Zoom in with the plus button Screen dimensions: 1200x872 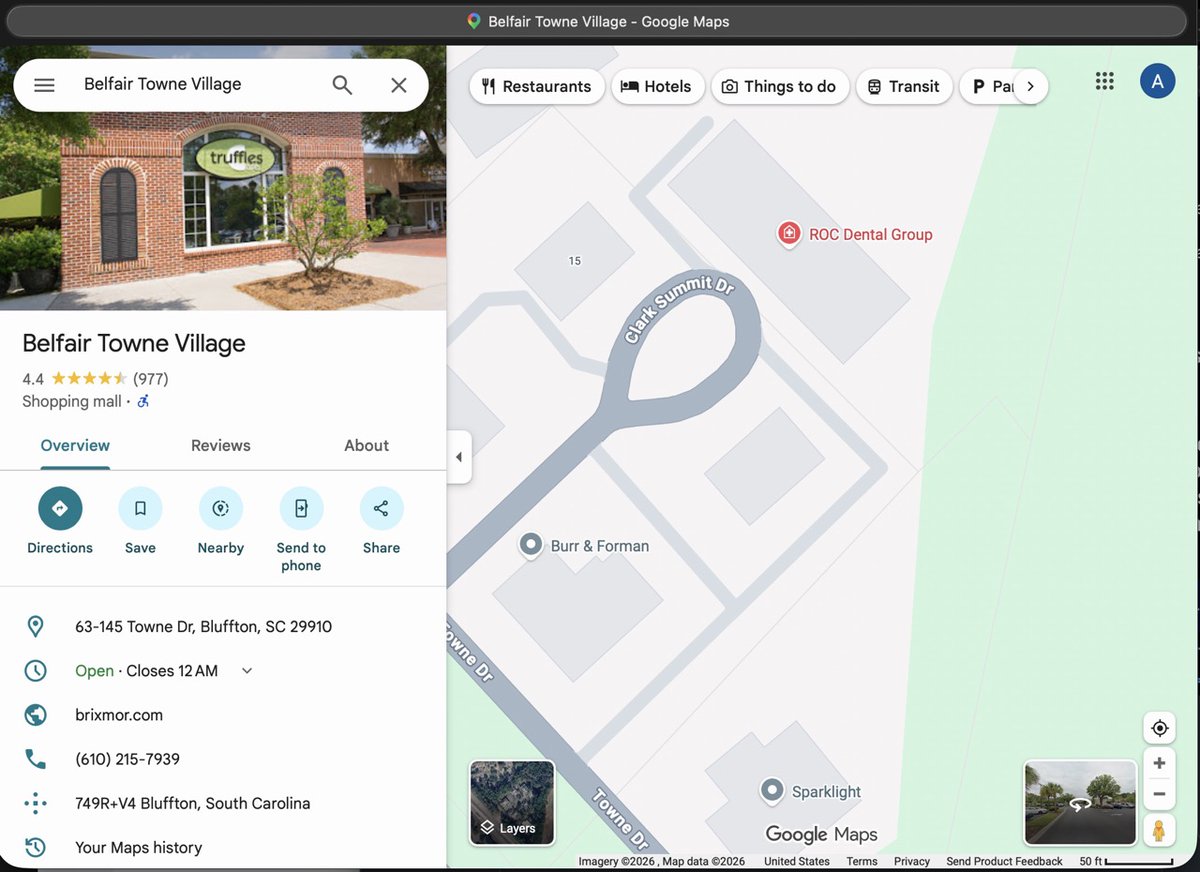1159,763
